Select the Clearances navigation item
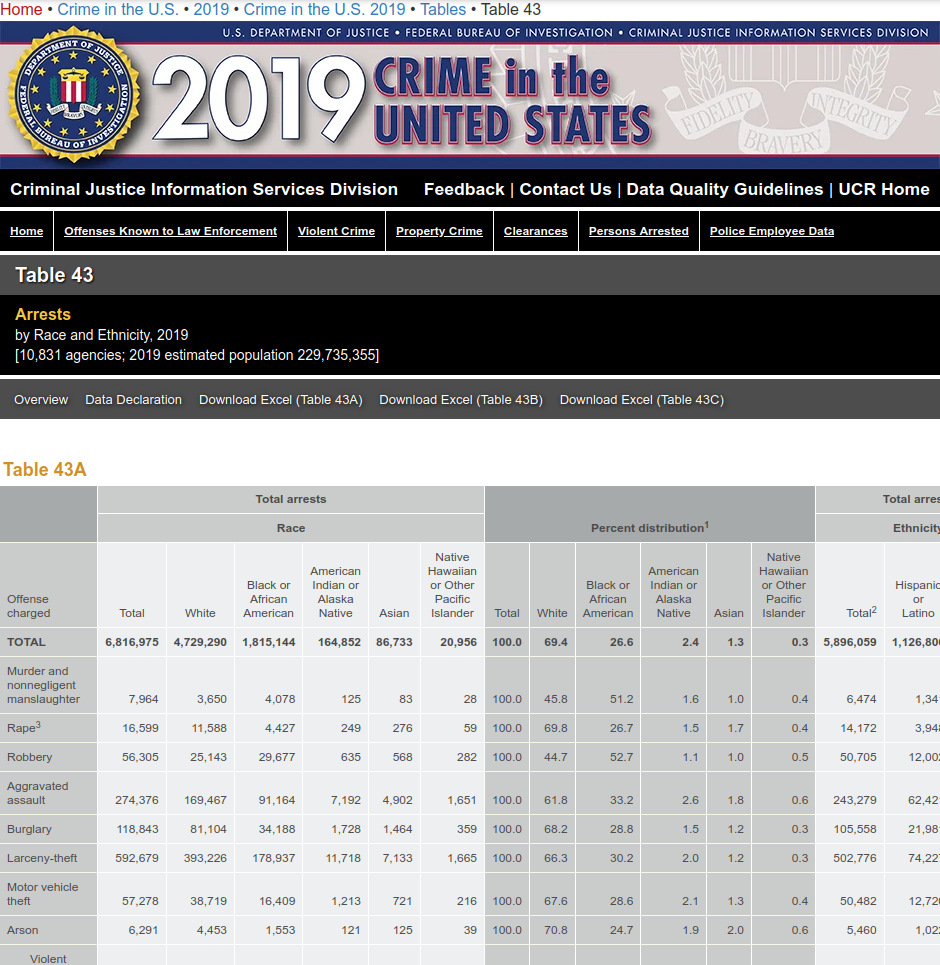The height and width of the screenshot is (965, 940). tap(536, 231)
